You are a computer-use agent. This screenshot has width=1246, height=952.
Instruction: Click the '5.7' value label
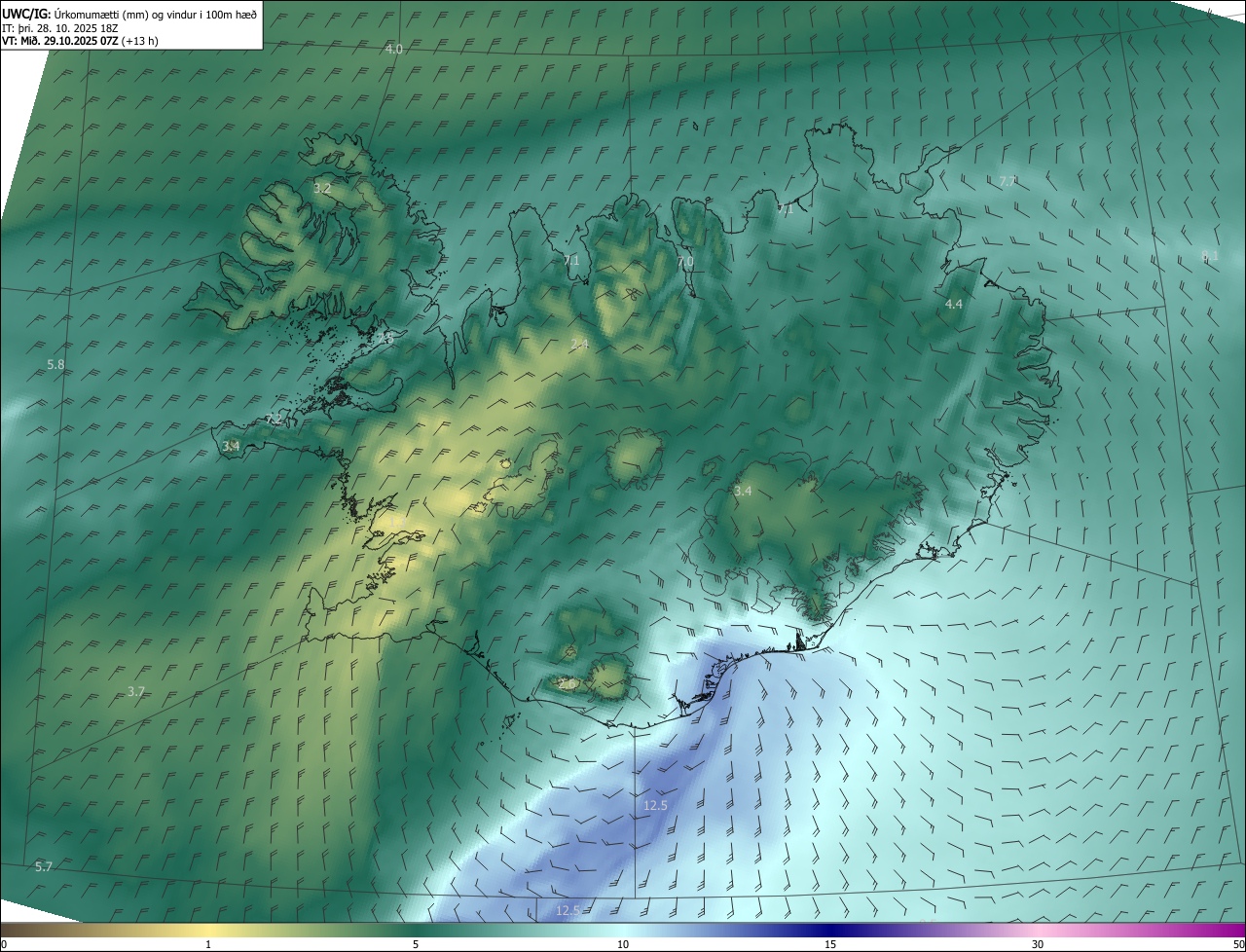click(x=44, y=866)
